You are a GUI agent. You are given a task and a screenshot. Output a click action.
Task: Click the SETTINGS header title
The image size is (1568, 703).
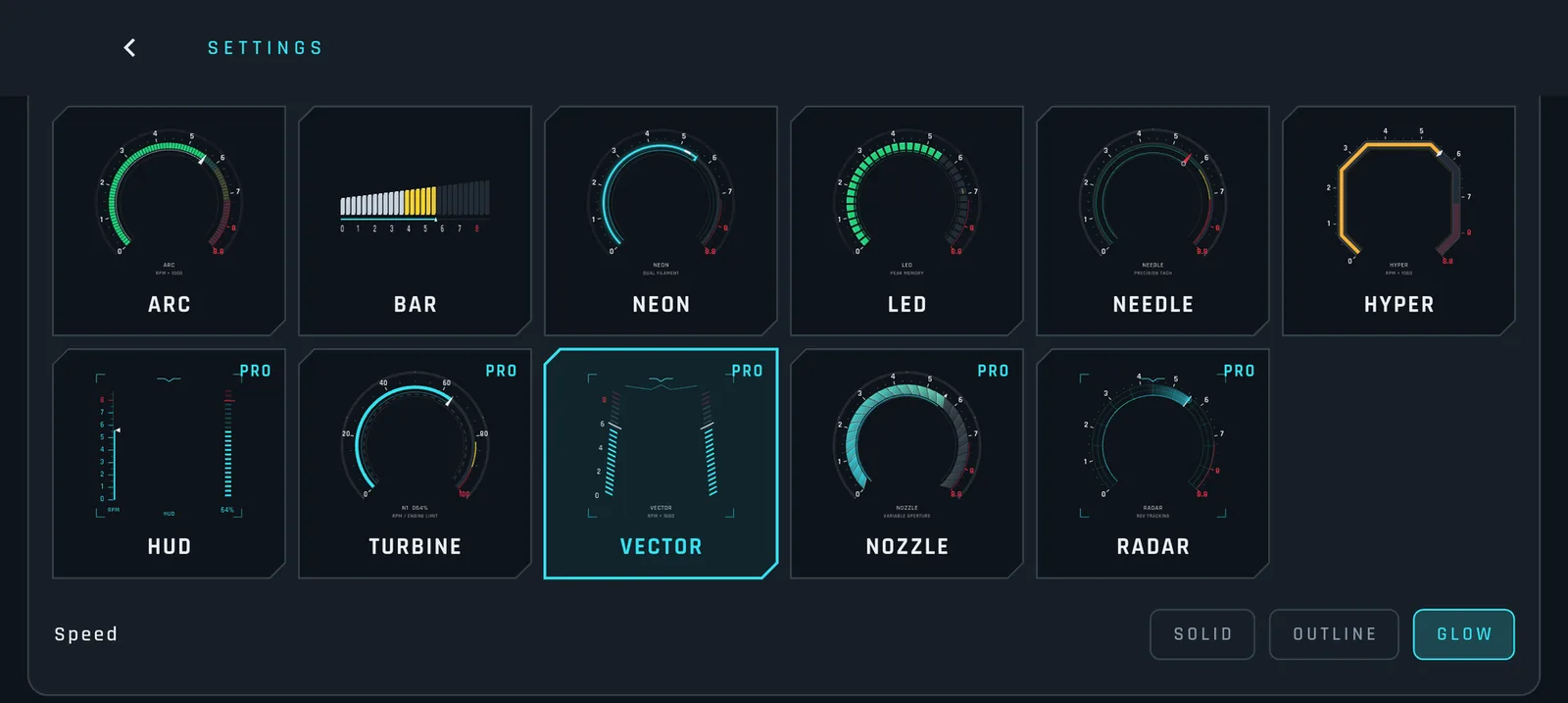[x=265, y=48]
